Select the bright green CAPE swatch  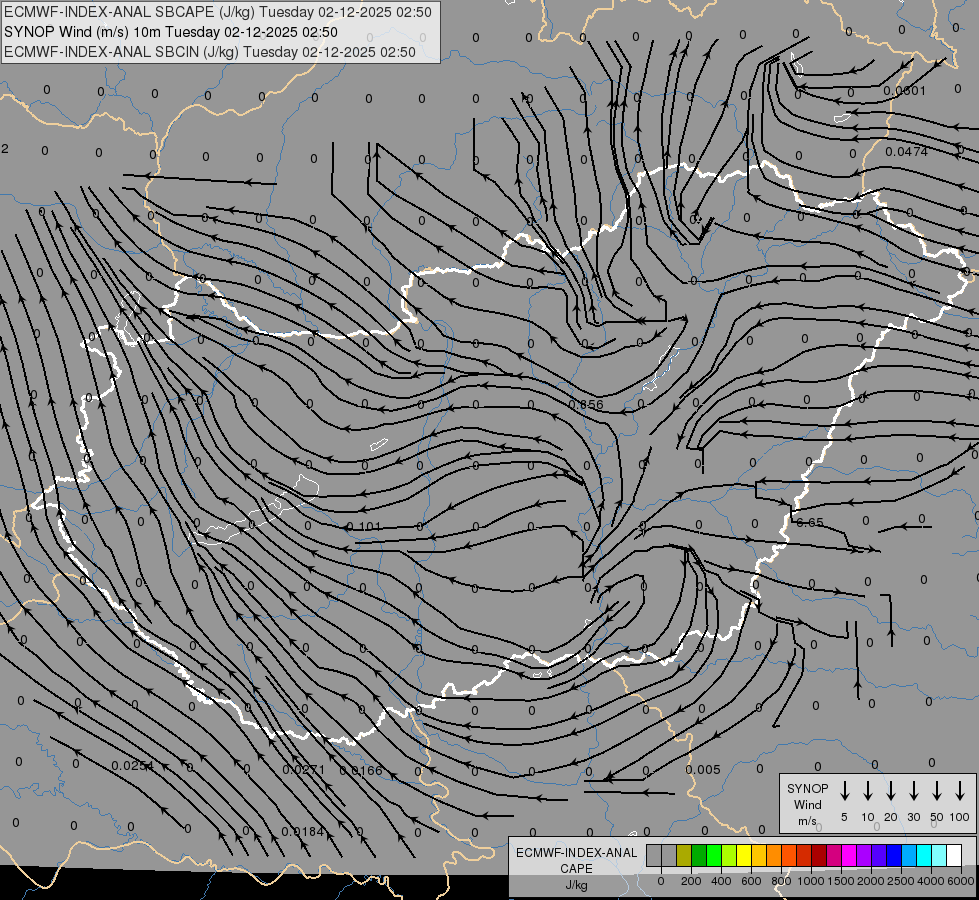[x=714, y=856]
